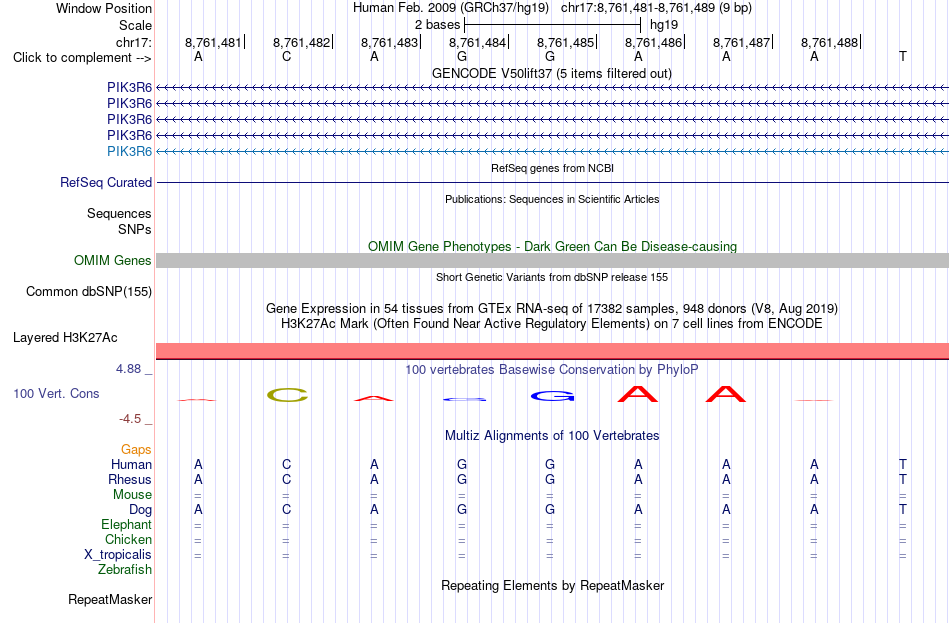Click the 'Elephant' species row label
The image size is (950, 623).
point(127,525)
